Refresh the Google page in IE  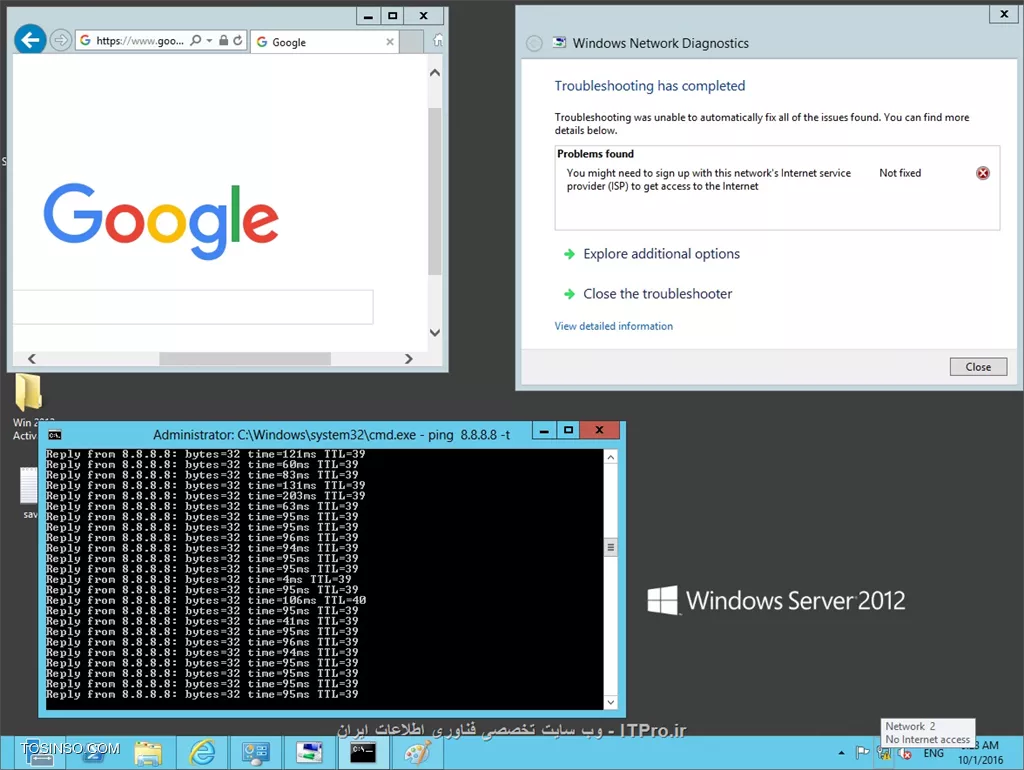238,40
